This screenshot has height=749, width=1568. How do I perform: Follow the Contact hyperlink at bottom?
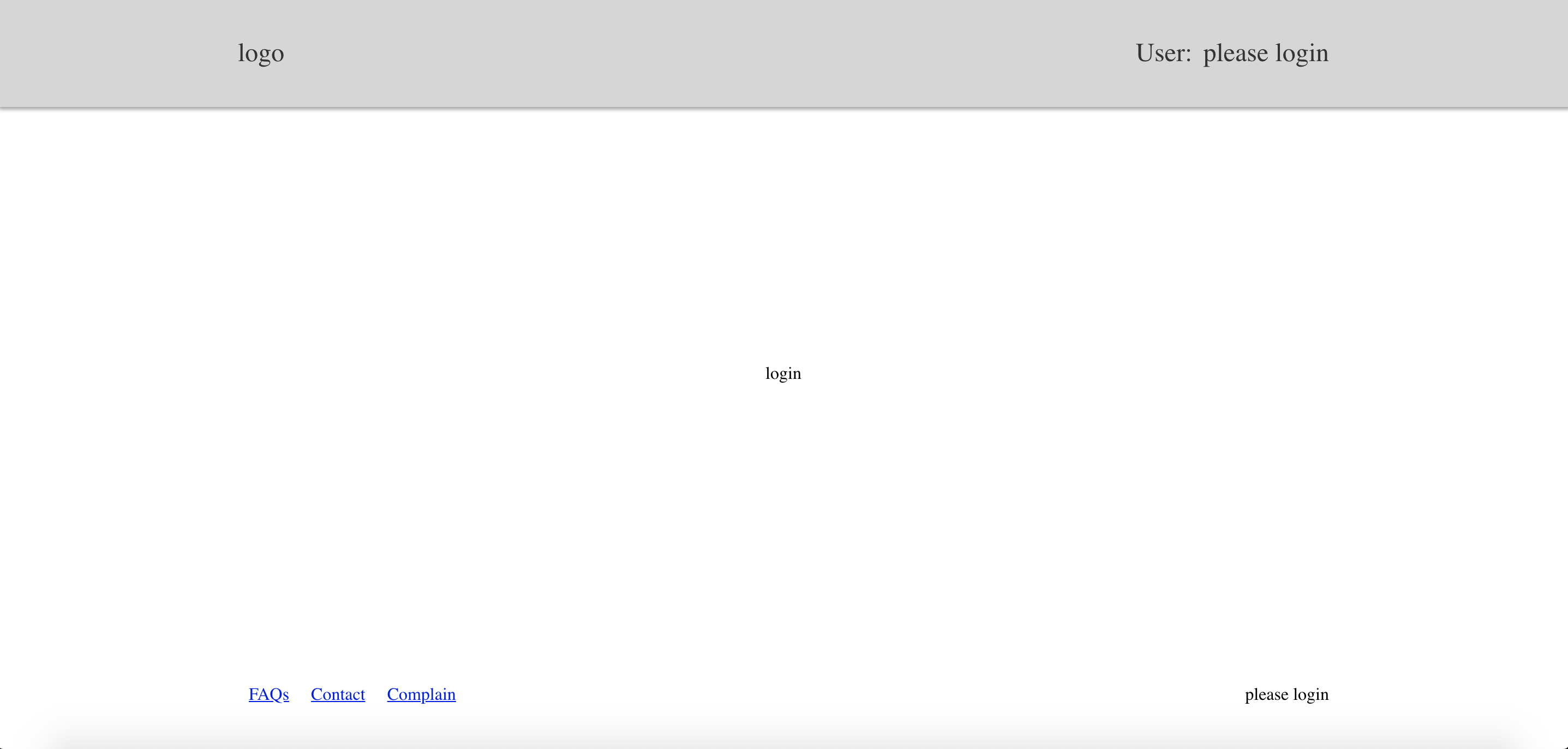point(338,694)
